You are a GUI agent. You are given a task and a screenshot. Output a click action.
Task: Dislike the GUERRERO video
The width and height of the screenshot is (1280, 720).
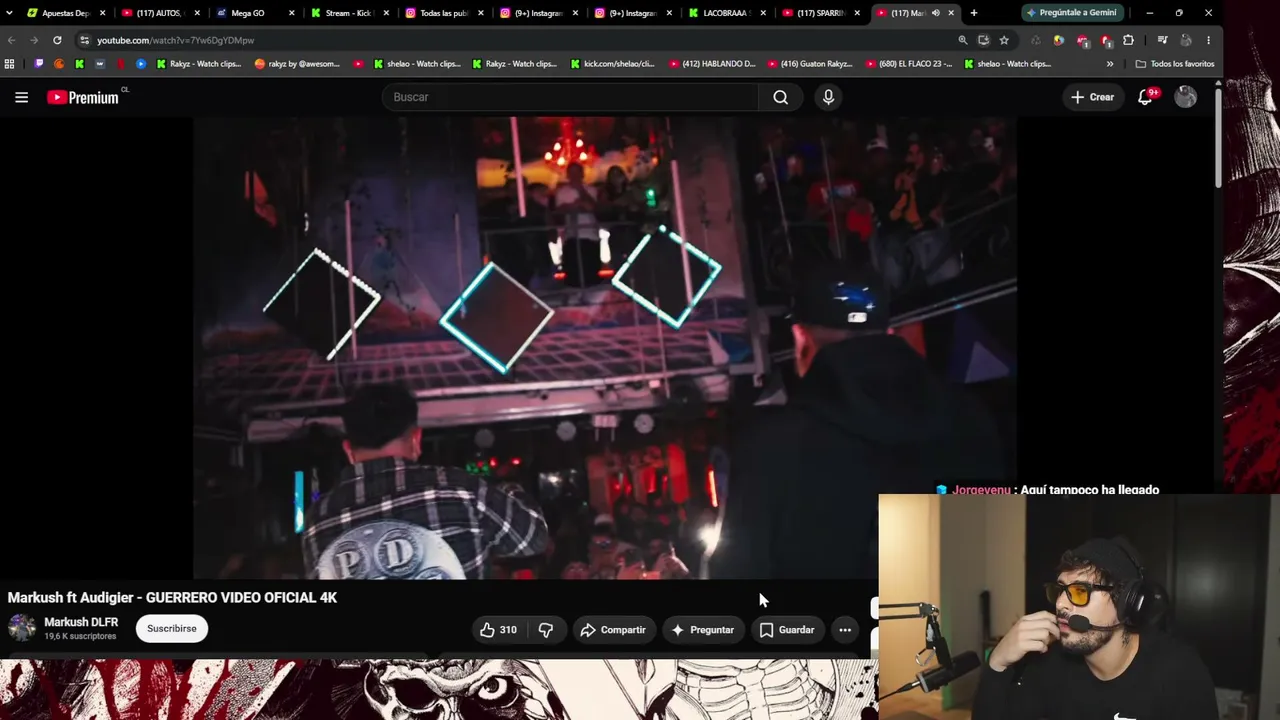click(x=546, y=630)
